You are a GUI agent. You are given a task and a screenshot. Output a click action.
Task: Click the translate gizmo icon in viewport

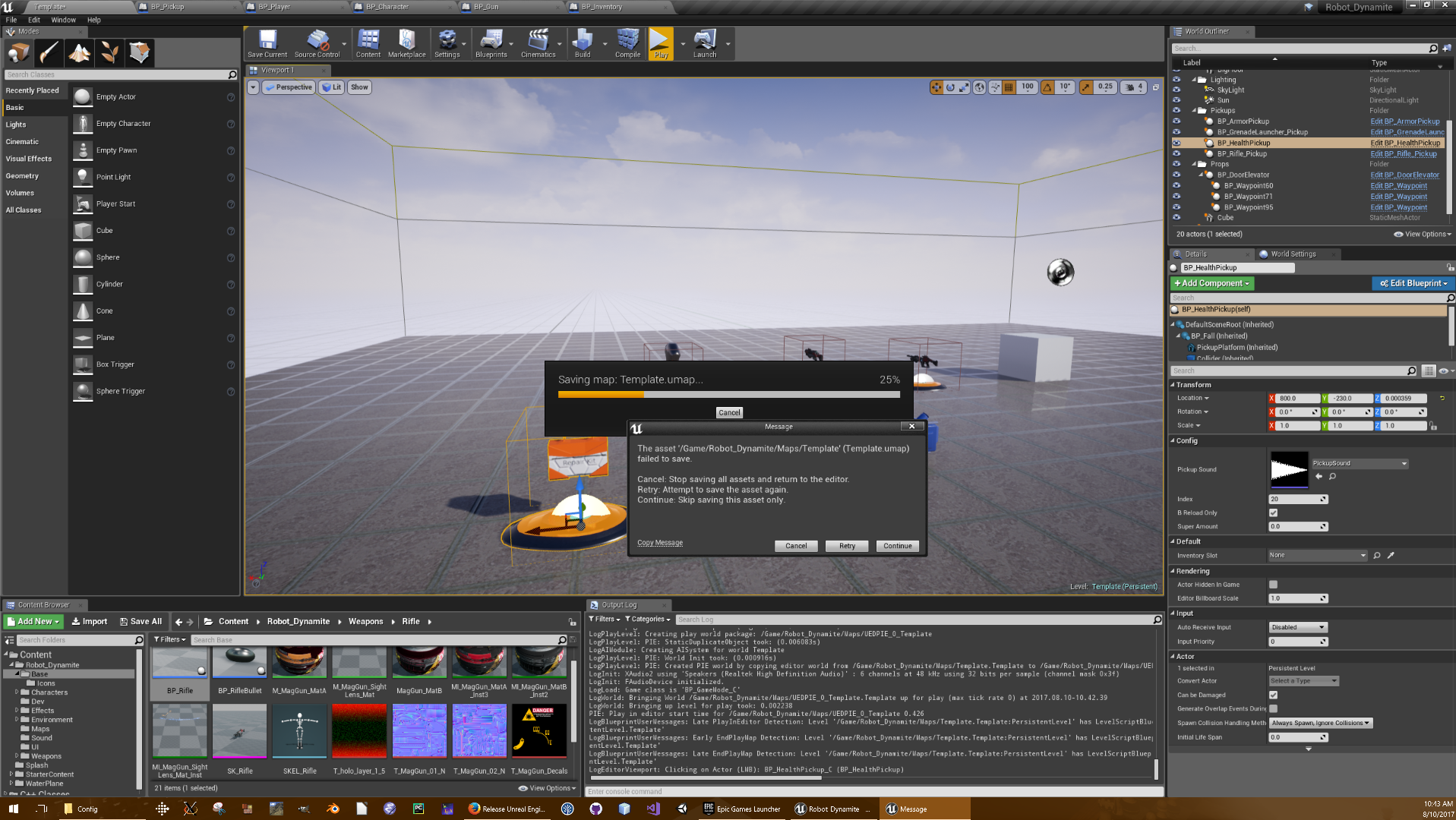(936, 87)
